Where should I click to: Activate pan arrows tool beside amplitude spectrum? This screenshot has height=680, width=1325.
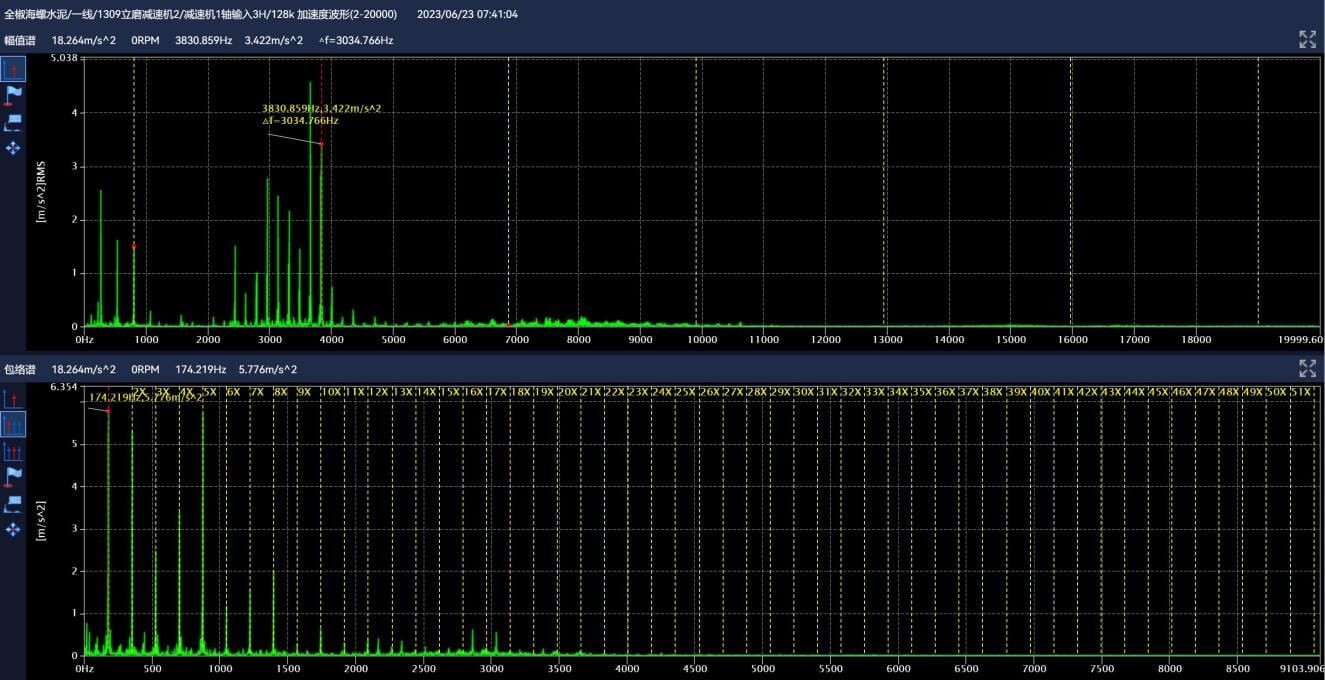13,148
